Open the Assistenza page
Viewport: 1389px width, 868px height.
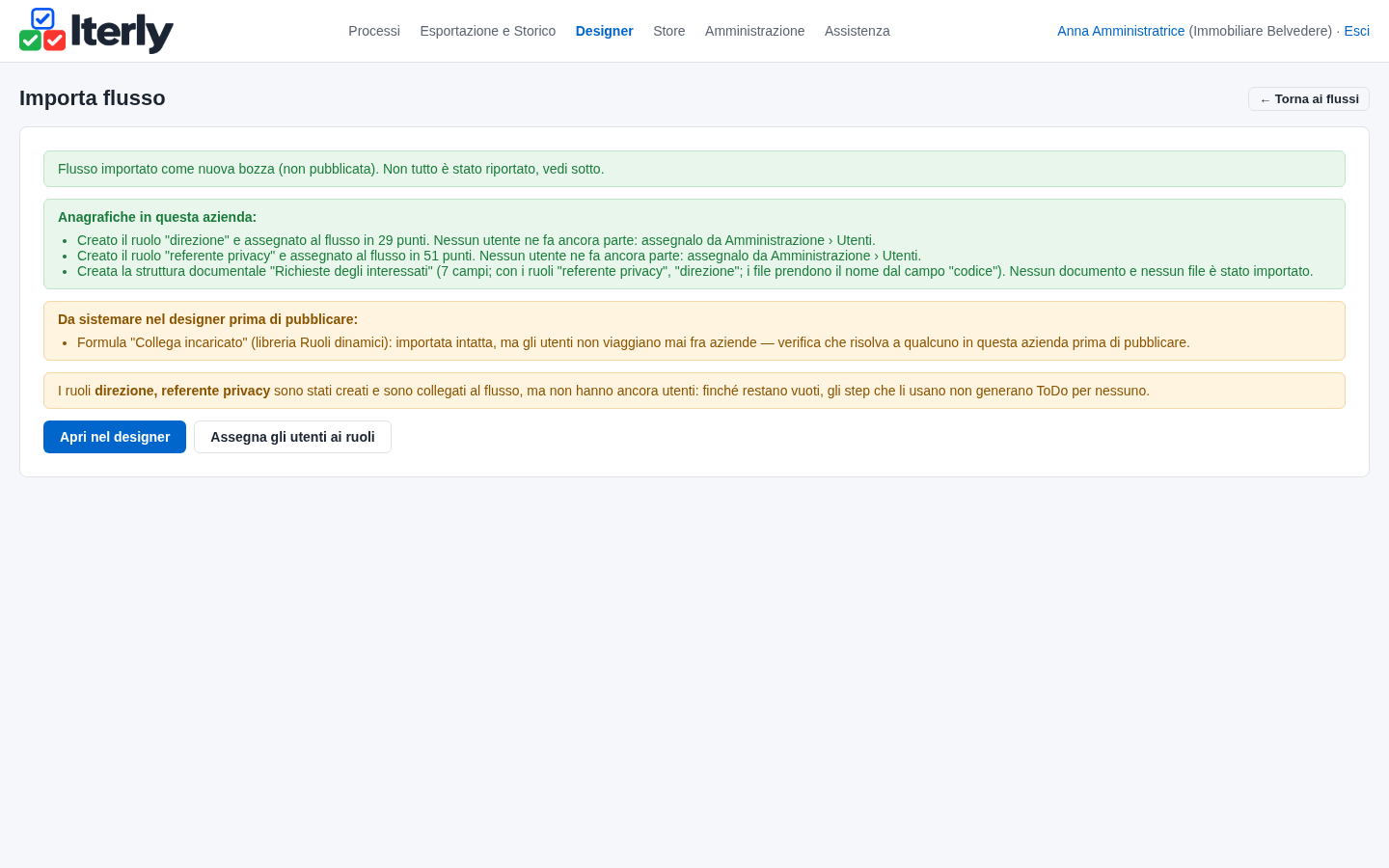[x=858, y=31]
